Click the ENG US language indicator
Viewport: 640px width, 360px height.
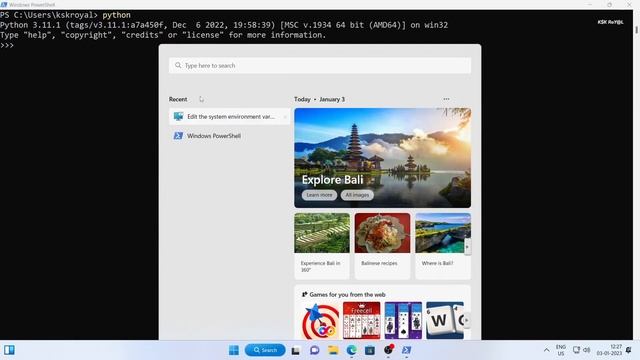[x=561, y=350]
